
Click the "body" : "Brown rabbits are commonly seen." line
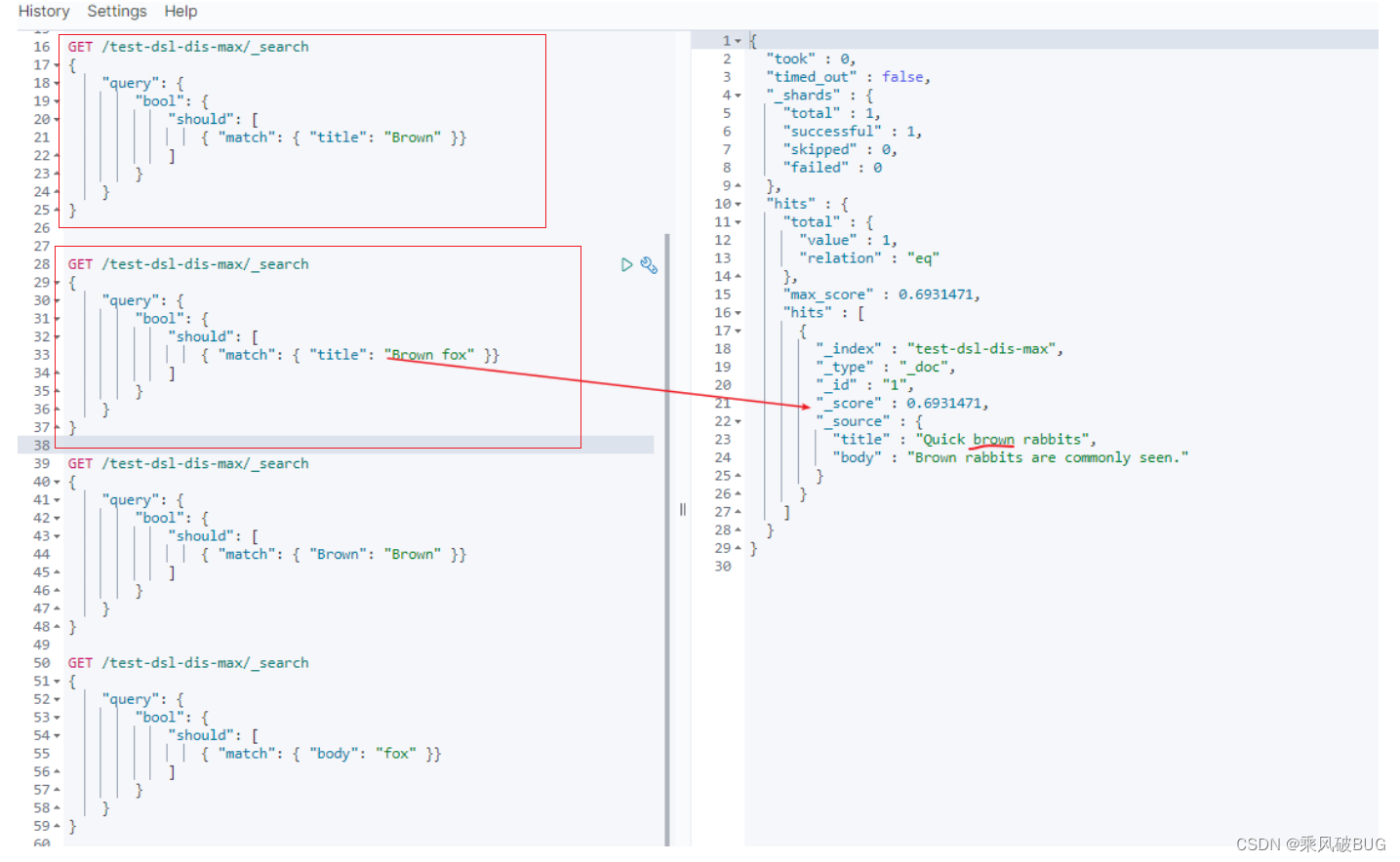(x=1010, y=457)
